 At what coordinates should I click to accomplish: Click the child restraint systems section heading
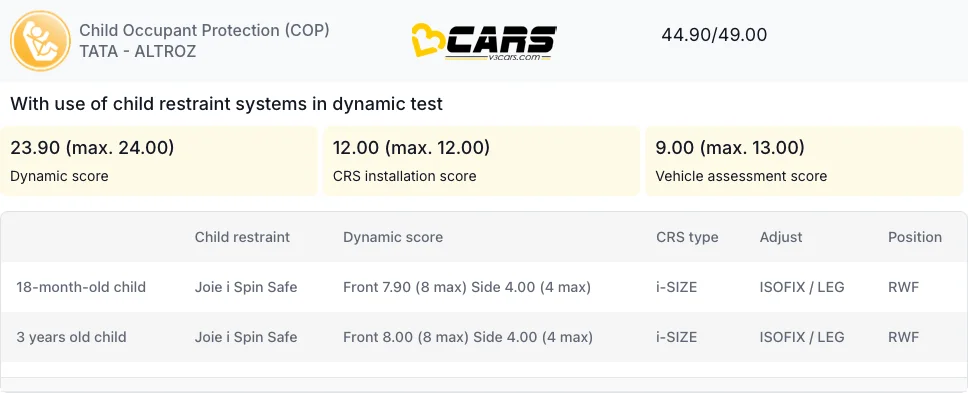(x=227, y=104)
